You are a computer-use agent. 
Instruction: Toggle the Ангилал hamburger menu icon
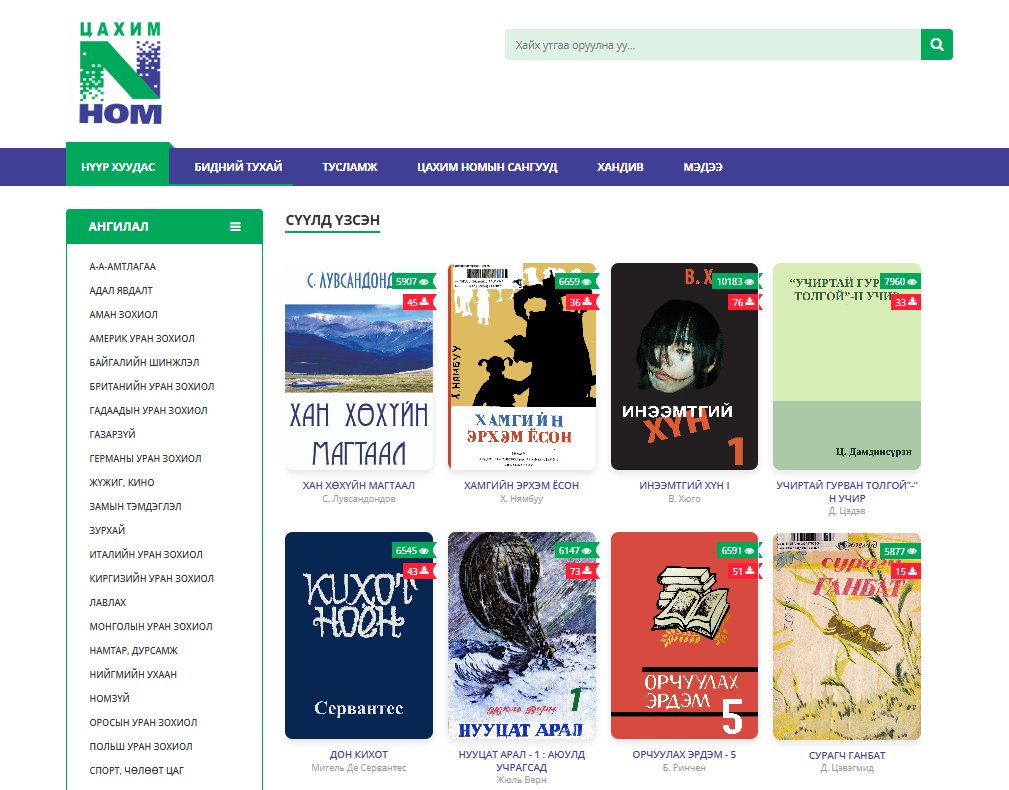tap(236, 226)
